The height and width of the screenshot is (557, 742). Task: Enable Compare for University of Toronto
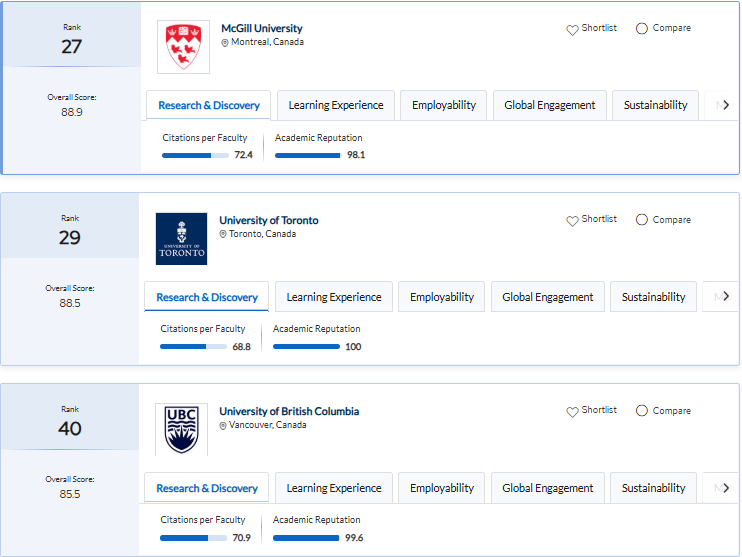(642, 220)
